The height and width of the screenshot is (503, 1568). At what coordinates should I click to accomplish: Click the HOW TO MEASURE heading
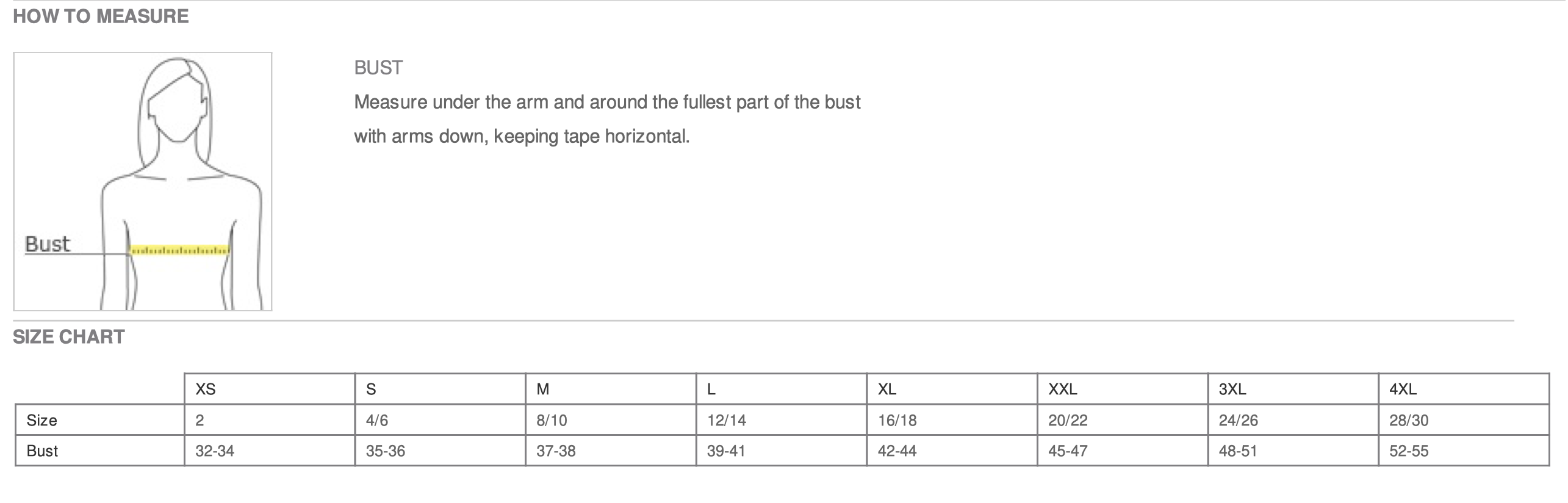pyautogui.click(x=101, y=16)
